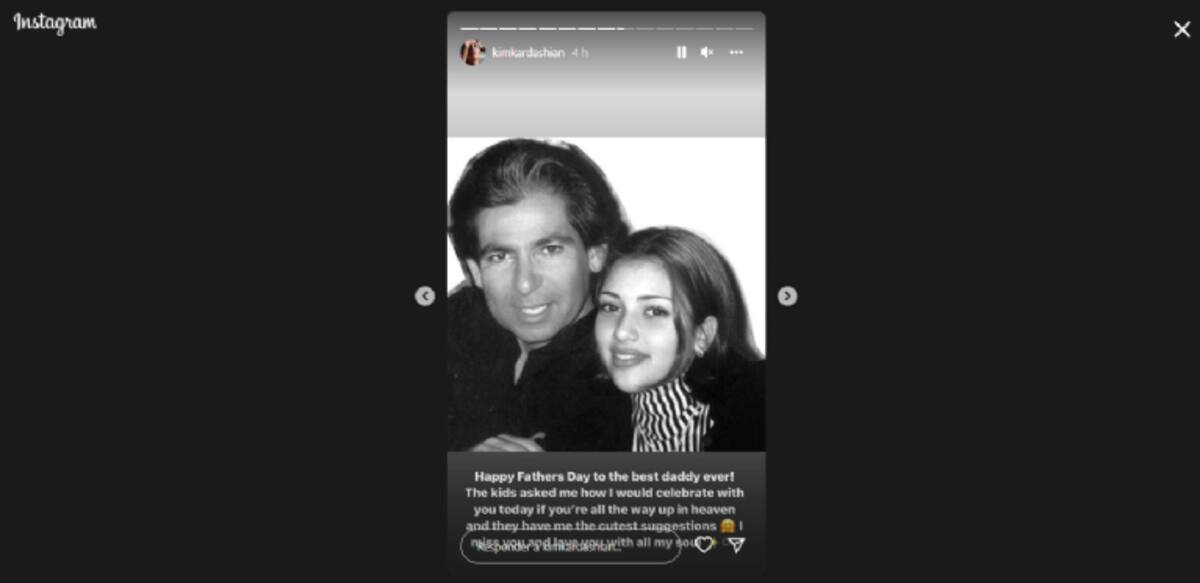Click the story posted time '4 h'
Screen dimensions: 1200x583
580,52
